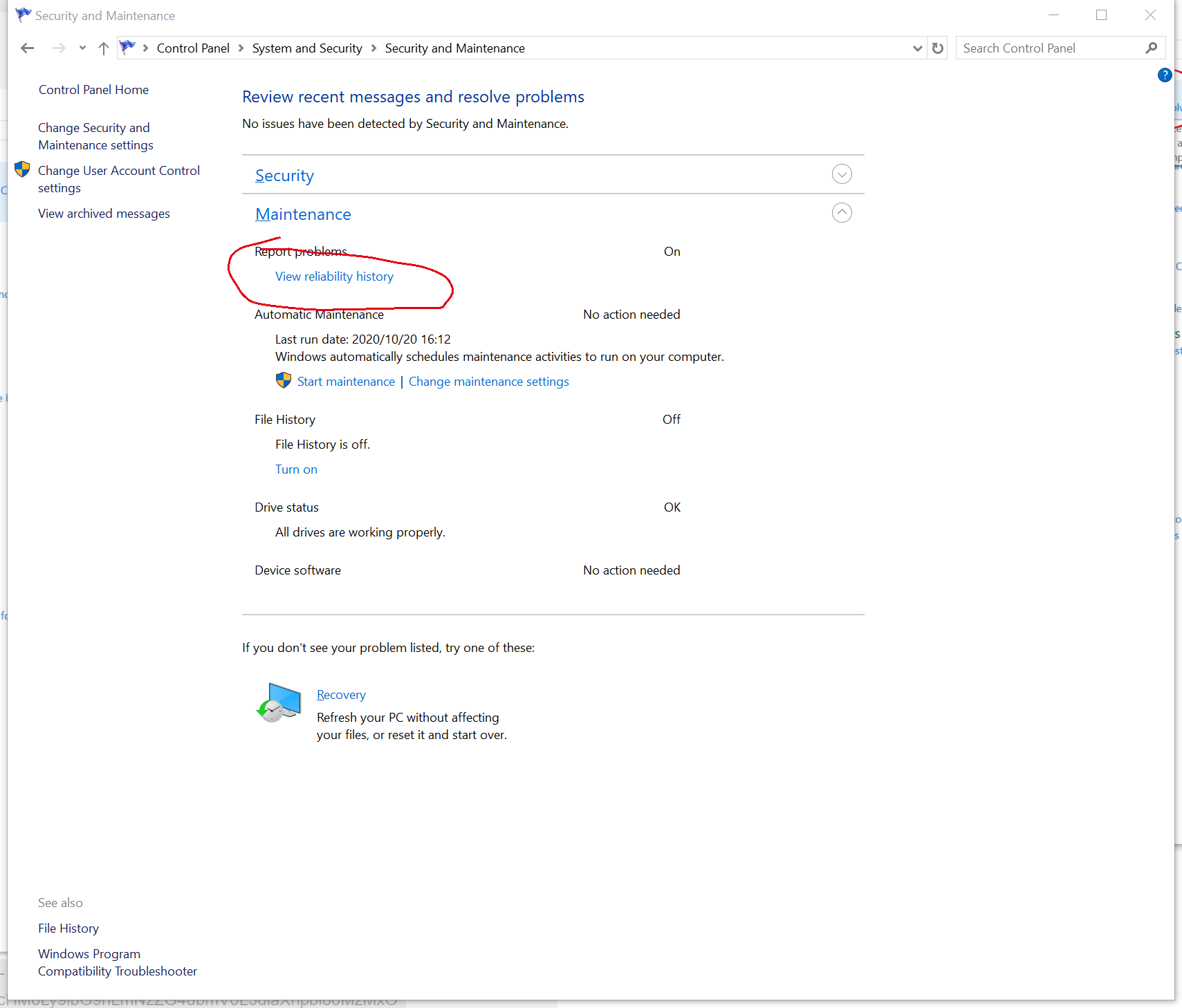Viewport: 1182px width, 1008px height.
Task: Click the Drive status label
Action: tap(286, 507)
